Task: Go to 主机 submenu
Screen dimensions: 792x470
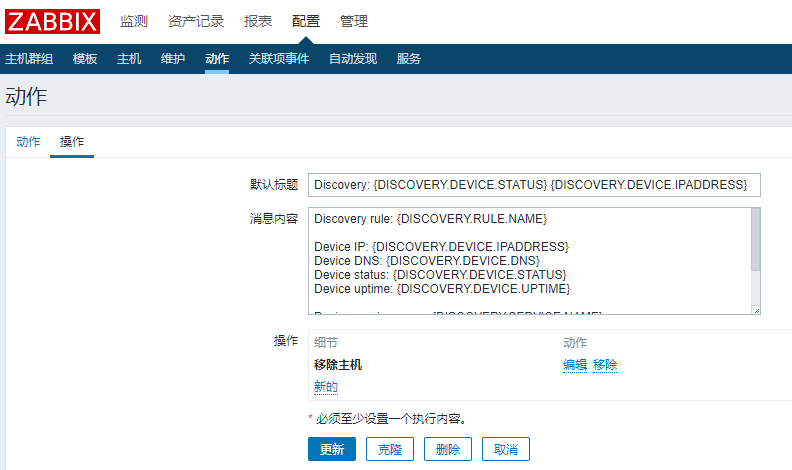Action: [x=129, y=59]
